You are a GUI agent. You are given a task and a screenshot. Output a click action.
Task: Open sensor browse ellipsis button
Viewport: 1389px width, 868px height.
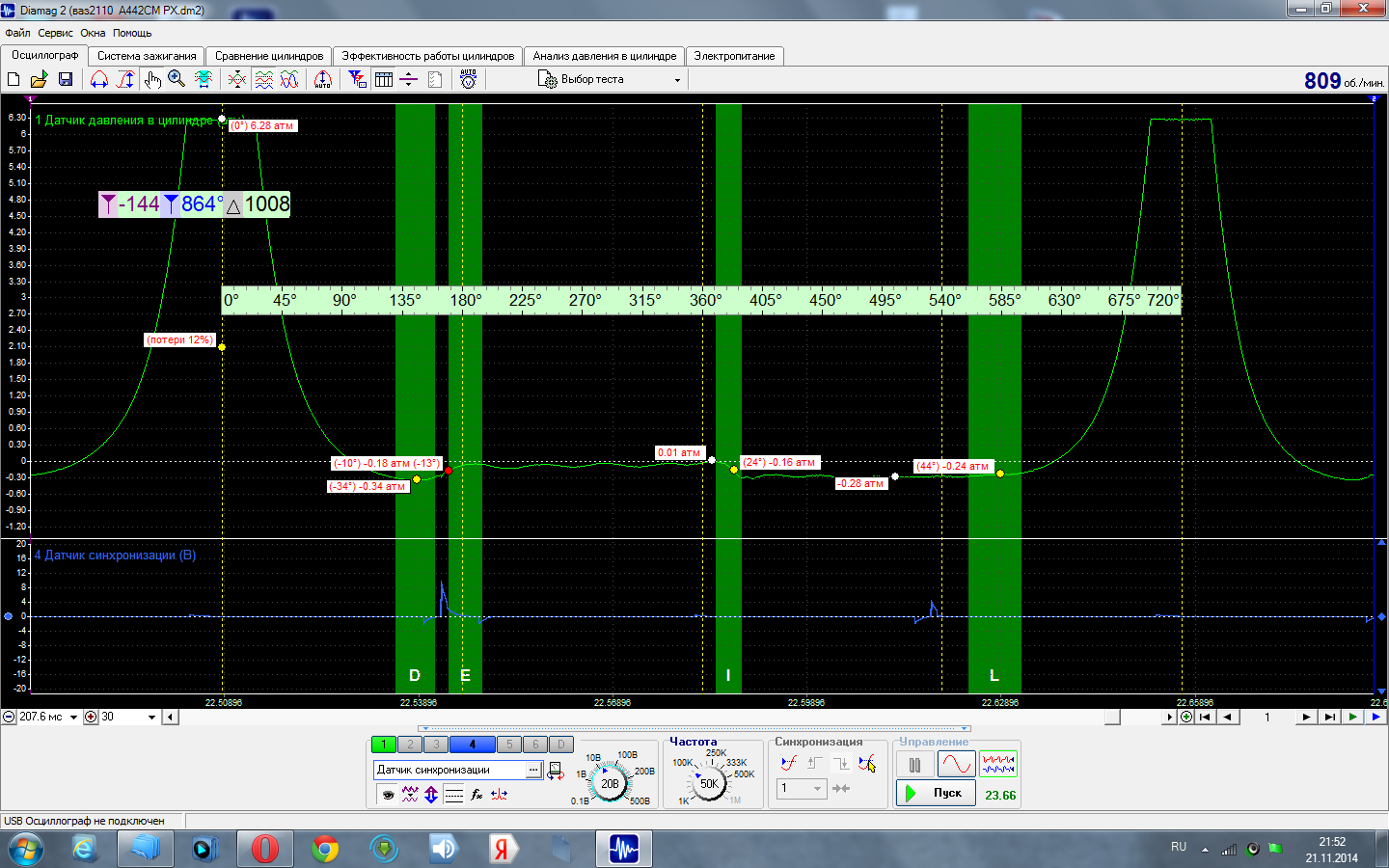point(533,770)
